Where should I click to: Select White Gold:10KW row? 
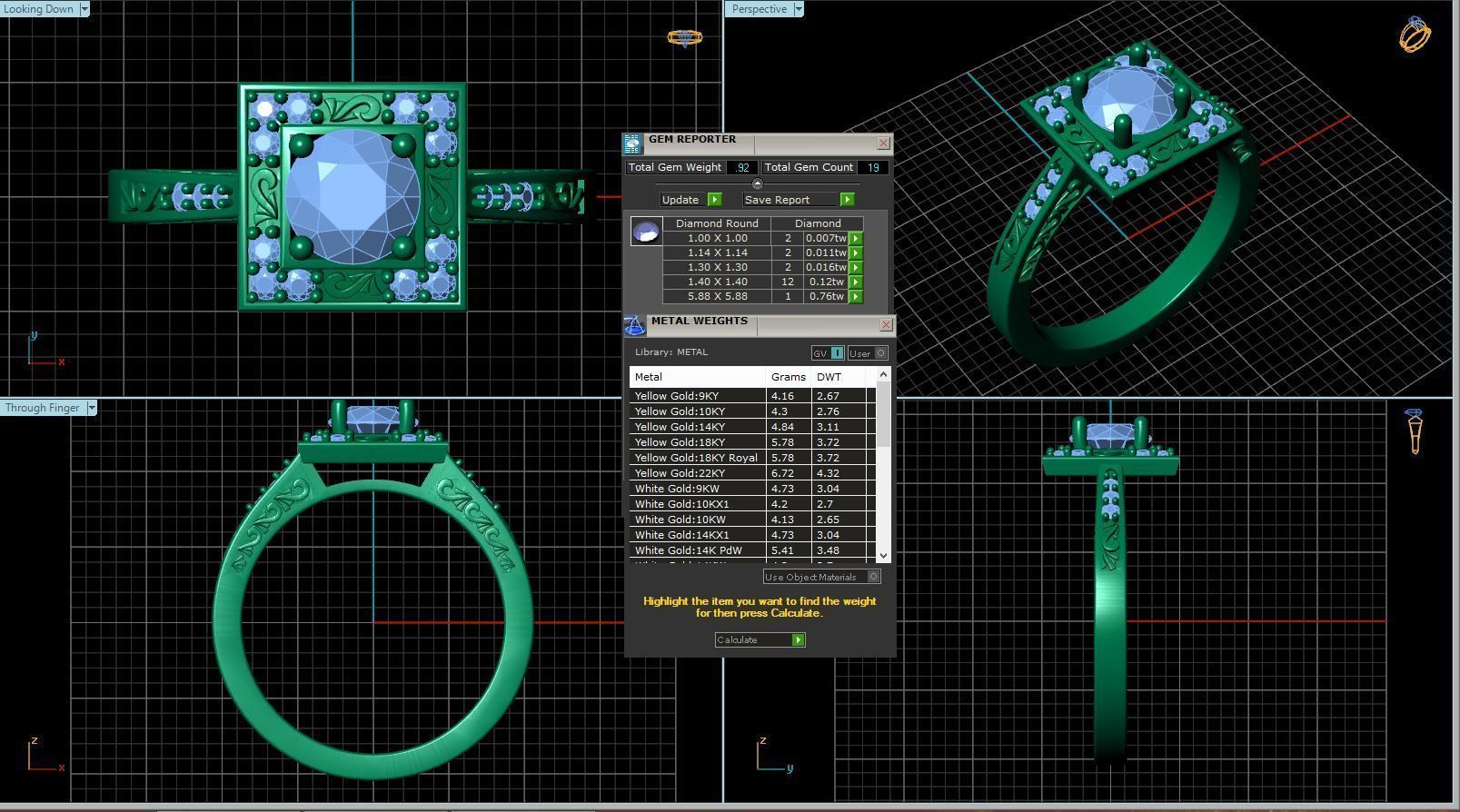pos(751,520)
